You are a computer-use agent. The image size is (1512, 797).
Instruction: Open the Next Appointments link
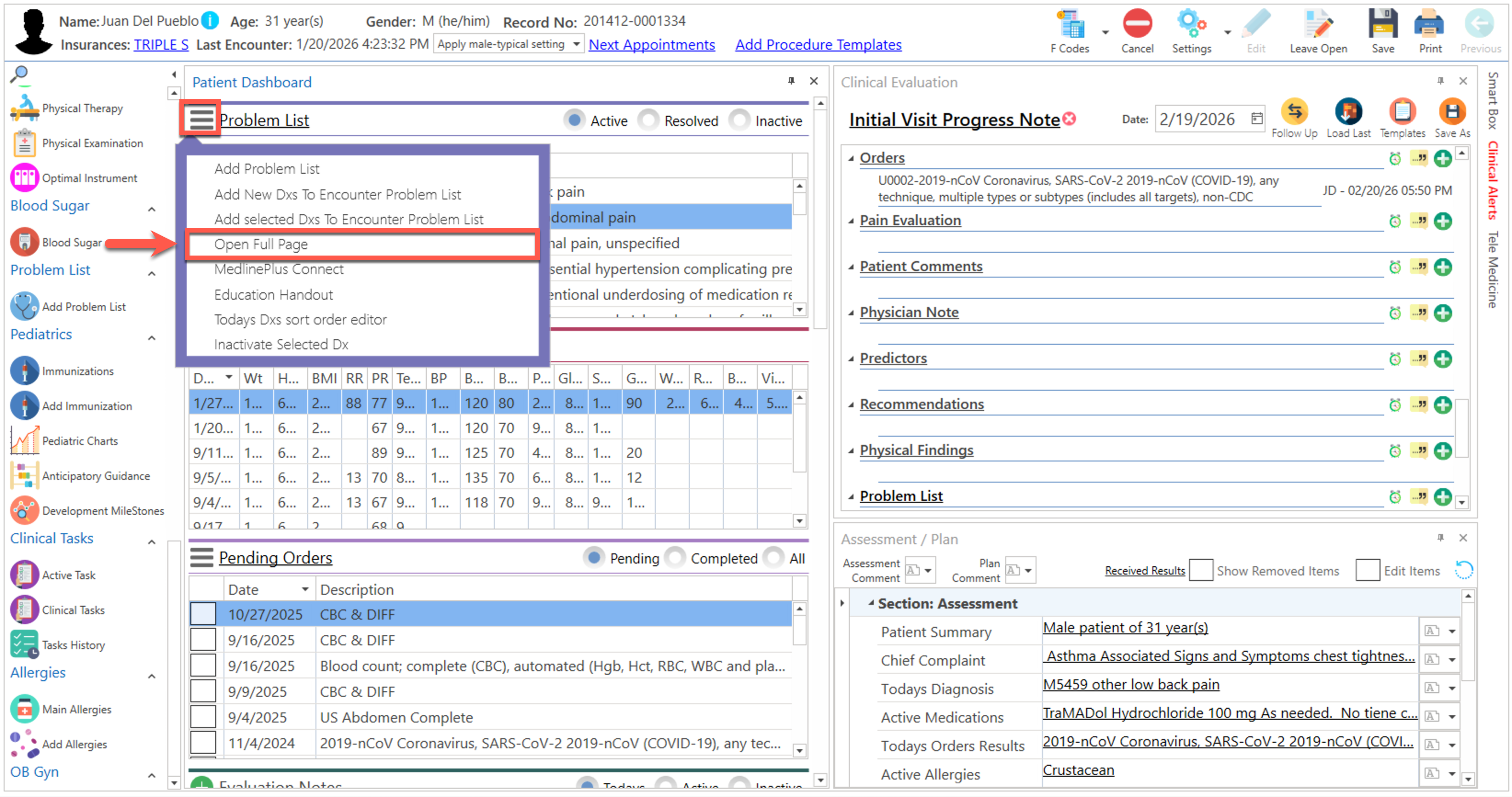tap(651, 45)
